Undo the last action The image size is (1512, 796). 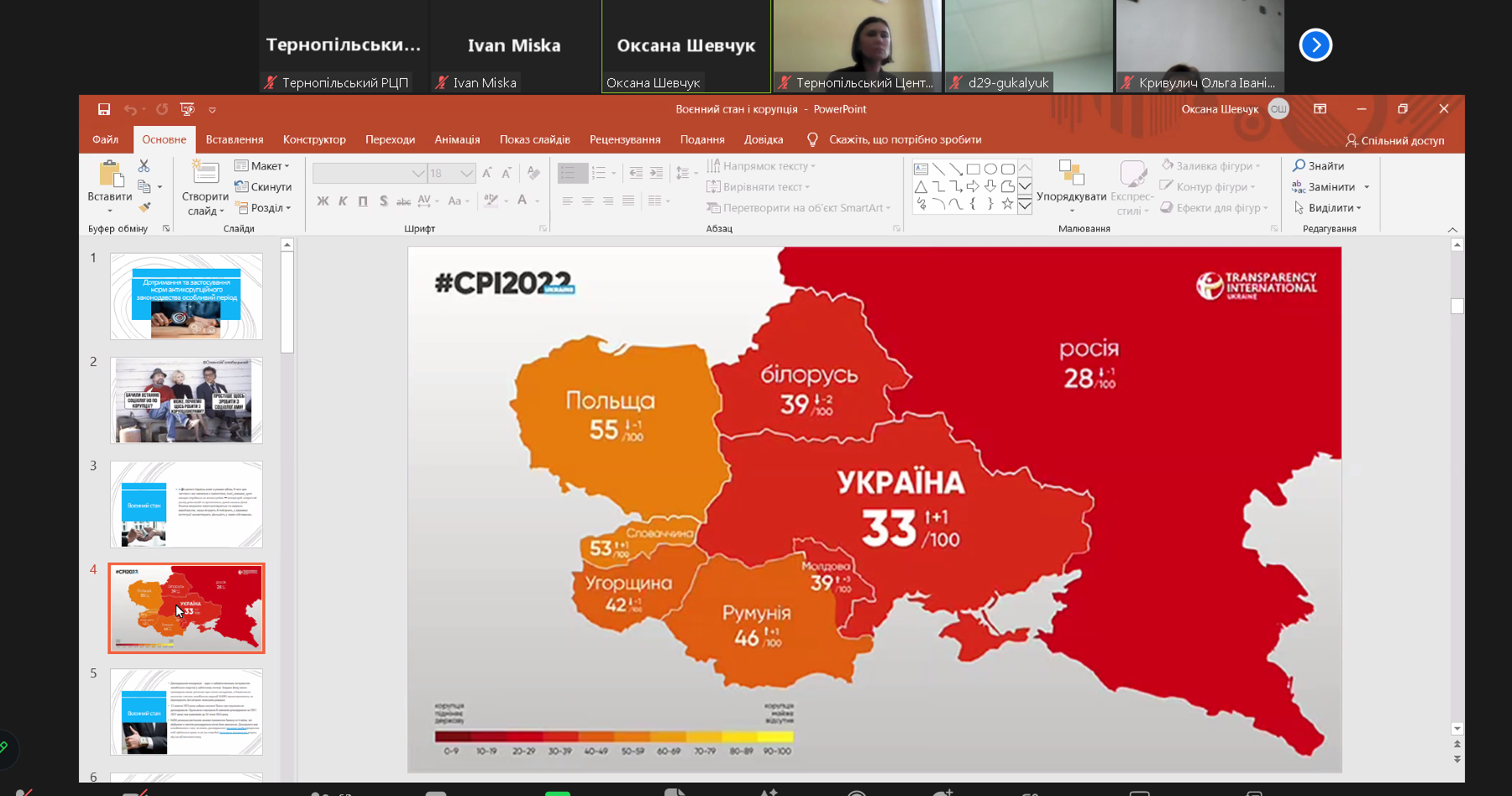(x=130, y=109)
